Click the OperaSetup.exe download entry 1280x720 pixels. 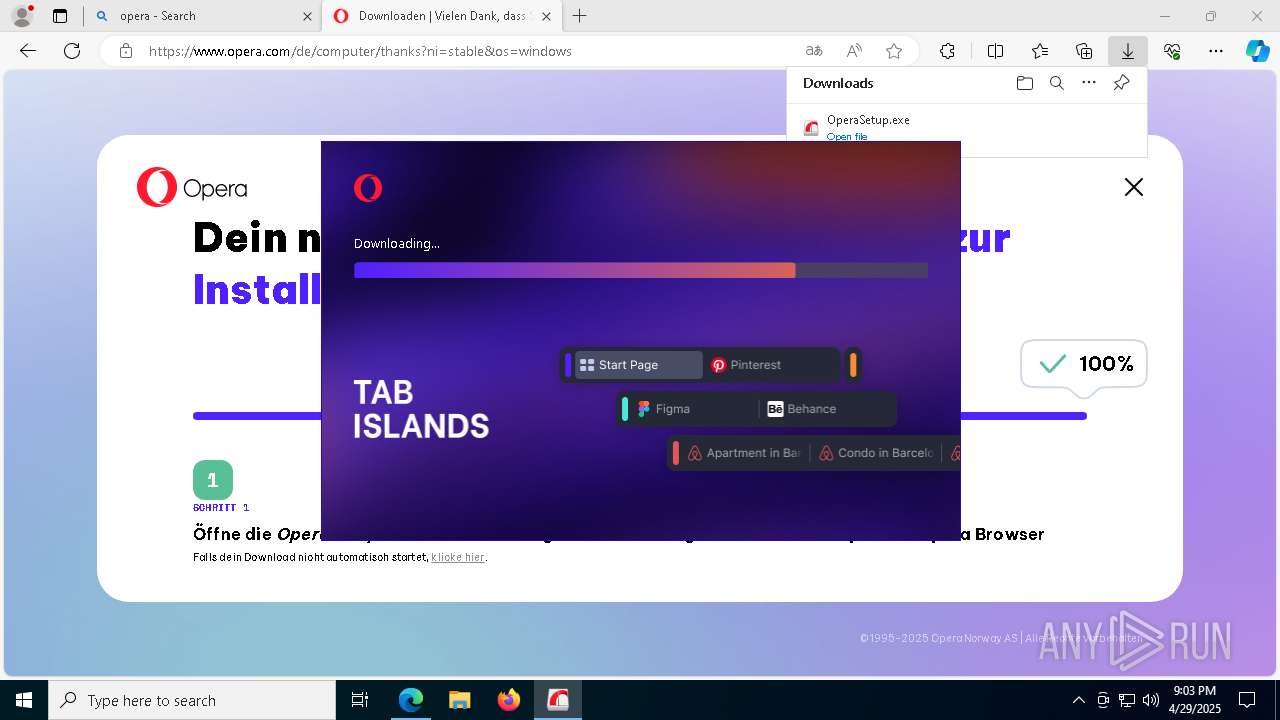pyautogui.click(x=966, y=127)
